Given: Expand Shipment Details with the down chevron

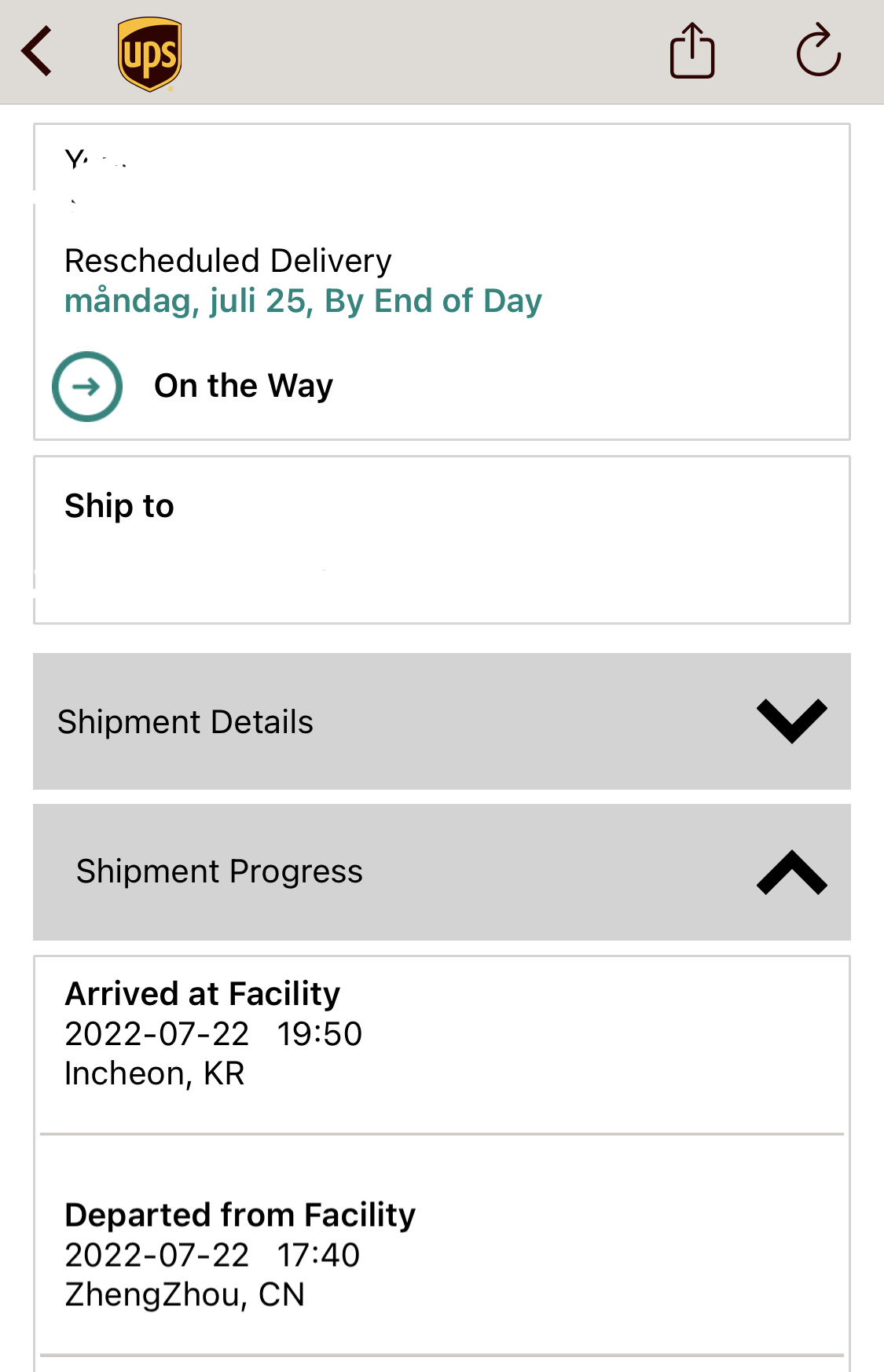Looking at the screenshot, I should (x=791, y=721).
